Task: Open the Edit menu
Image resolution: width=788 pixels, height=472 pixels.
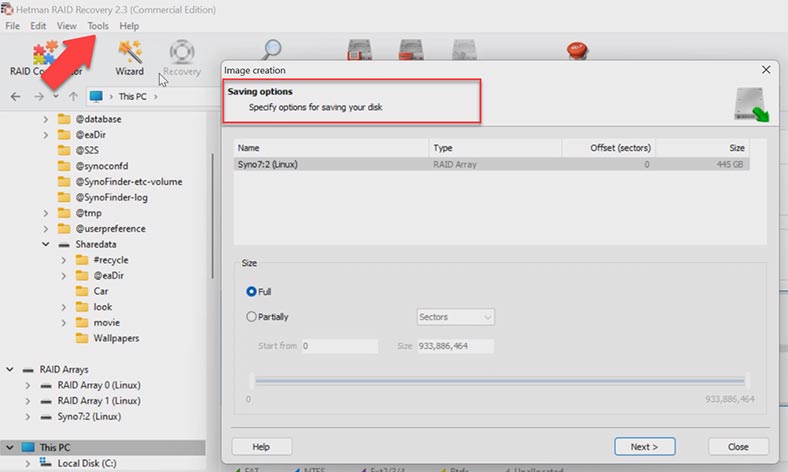Action: click(x=38, y=26)
